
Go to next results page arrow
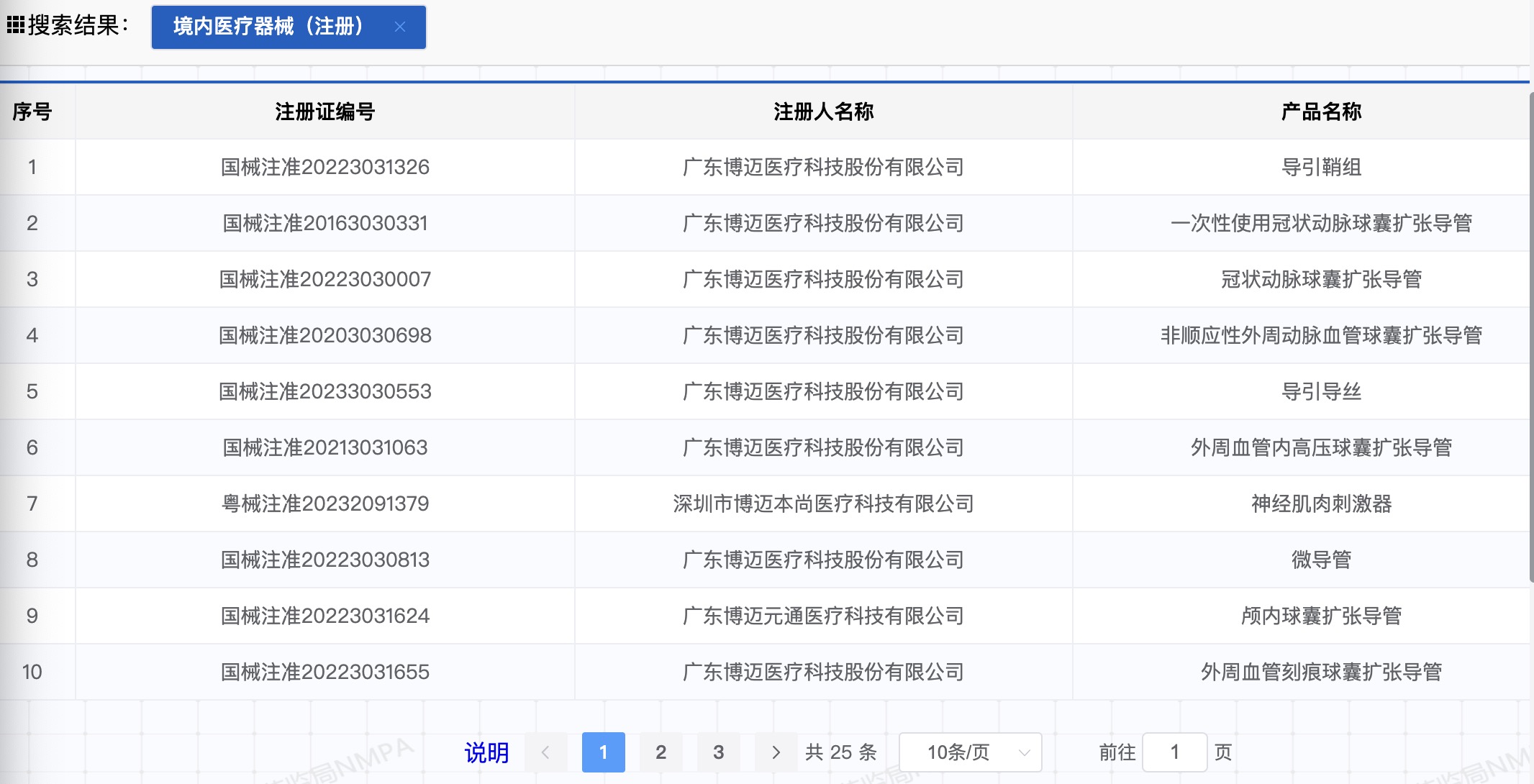point(776,752)
